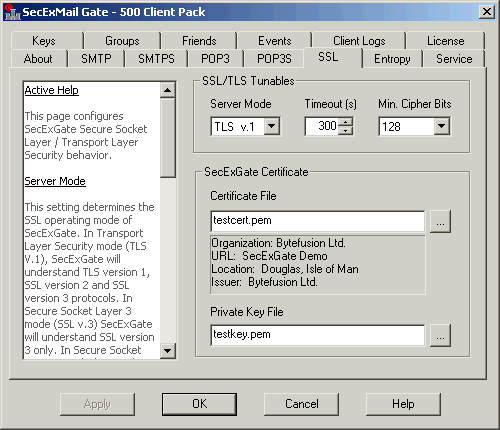Click the Cancel button
Image resolution: width=500 pixels, height=430 pixels.
tap(301, 404)
